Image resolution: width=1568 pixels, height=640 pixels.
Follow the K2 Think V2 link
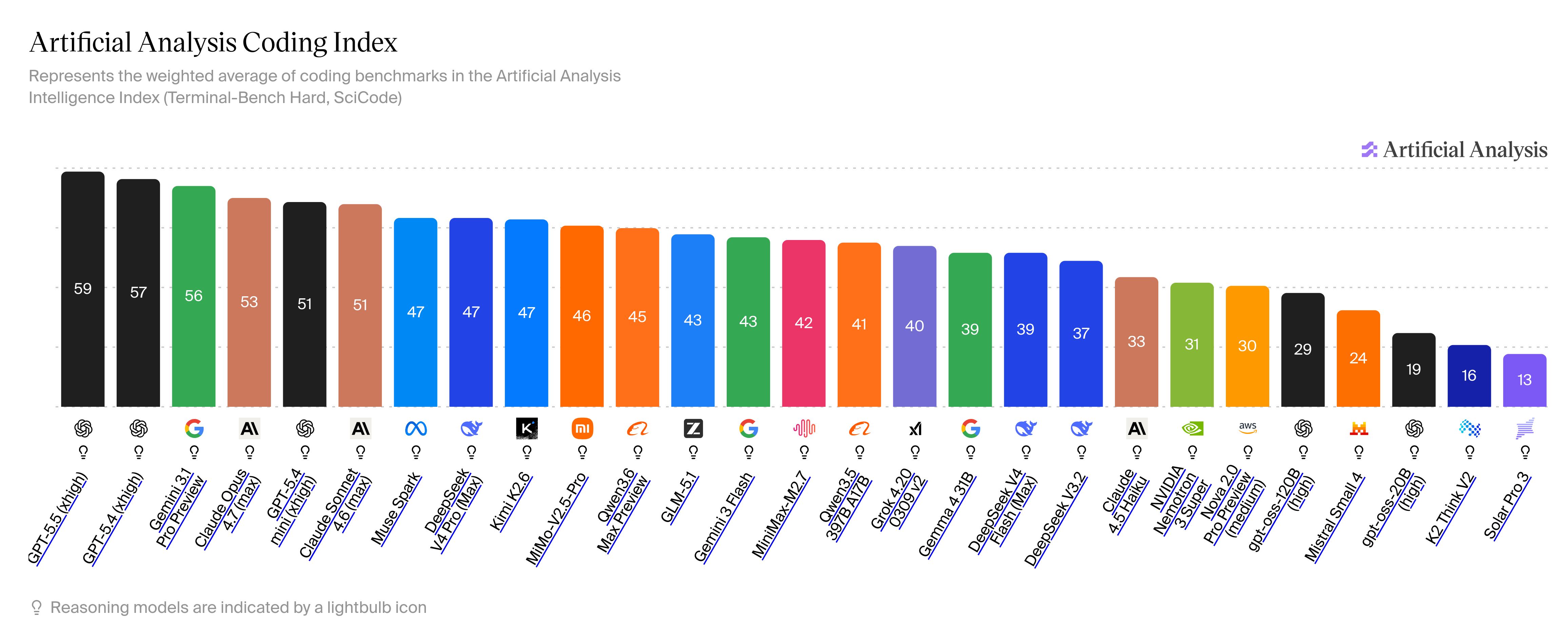[1451, 508]
